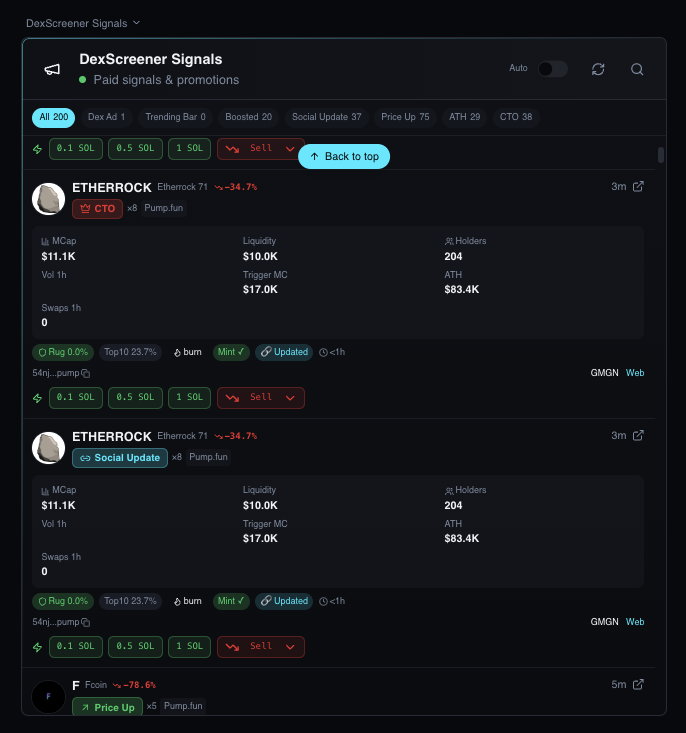
Task: Click the Social Update badge on ETHERROCK card
Action: [120, 458]
